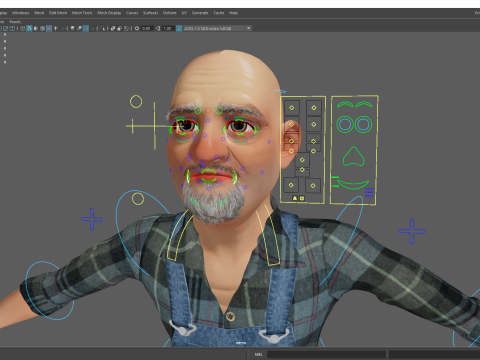Image resolution: width=480 pixels, height=360 pixels.
Task: Toggle wireframe on shaded icon
Action: point(42,28)
